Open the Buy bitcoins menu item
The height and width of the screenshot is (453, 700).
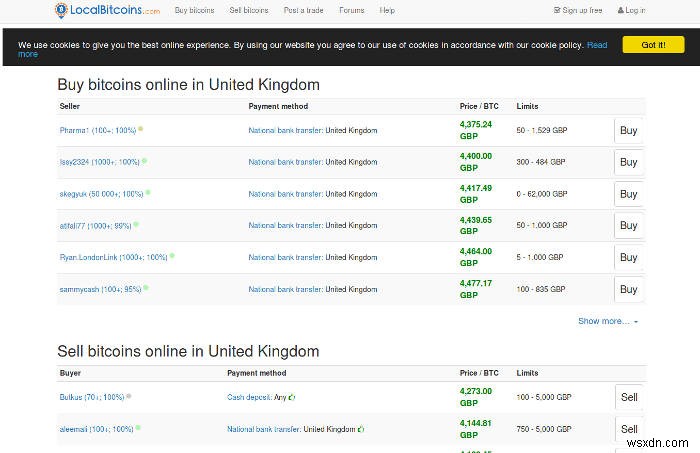[194, 10]
